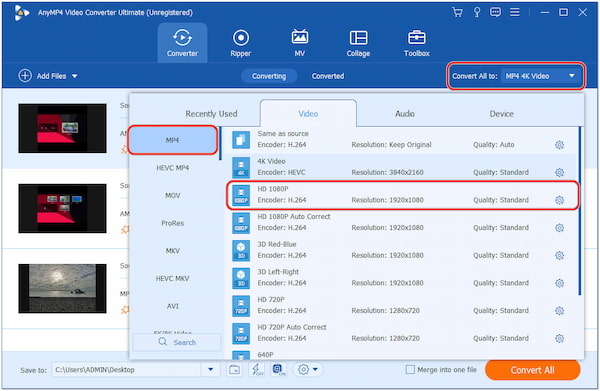Open settings gear for HD 720P Auto Correct
The height and width of the screenshot is (391, 600).
pyautogui.click(x=559, y=338)
